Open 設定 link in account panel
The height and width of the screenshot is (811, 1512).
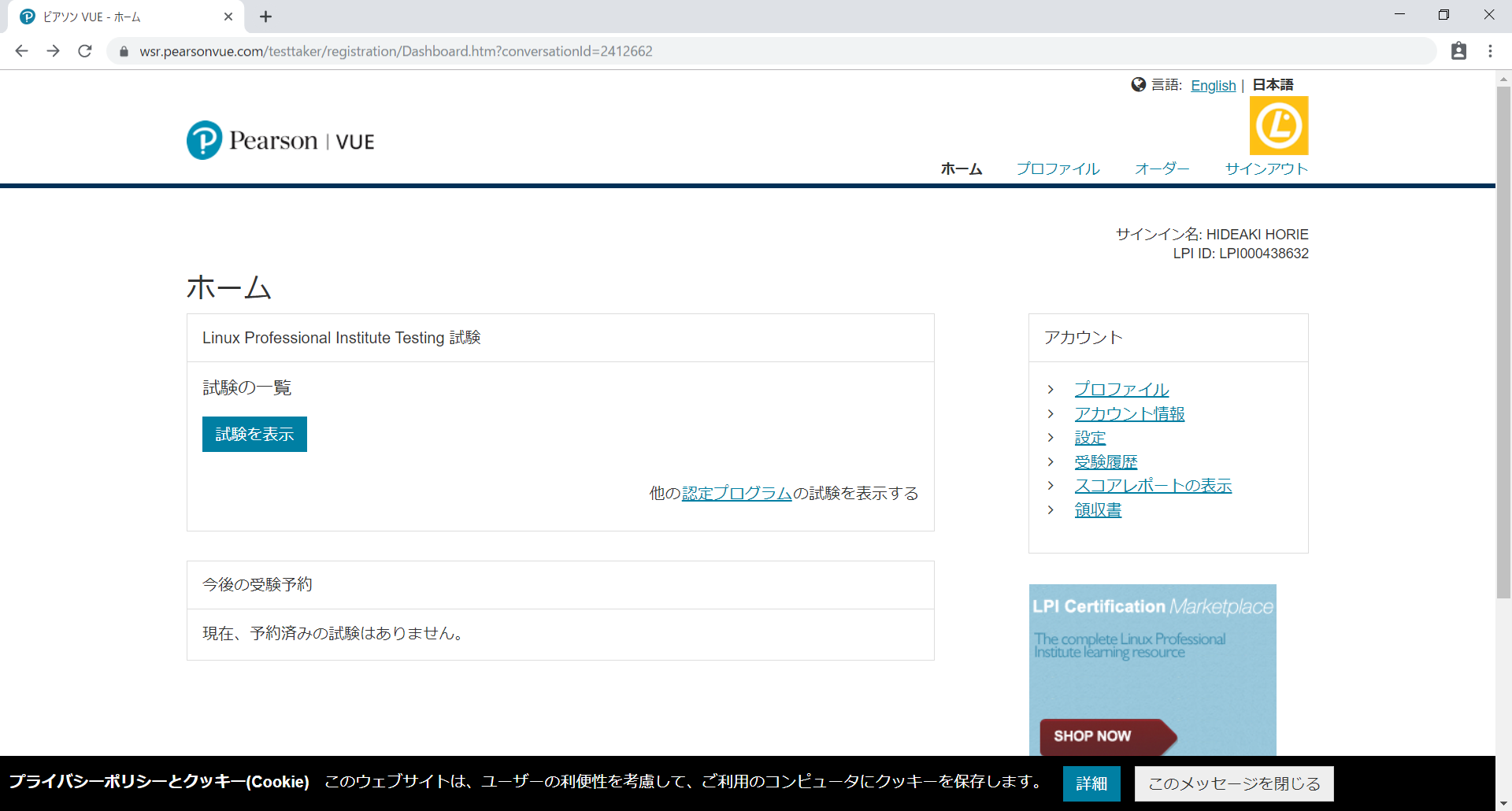[x=1090, y=438]
